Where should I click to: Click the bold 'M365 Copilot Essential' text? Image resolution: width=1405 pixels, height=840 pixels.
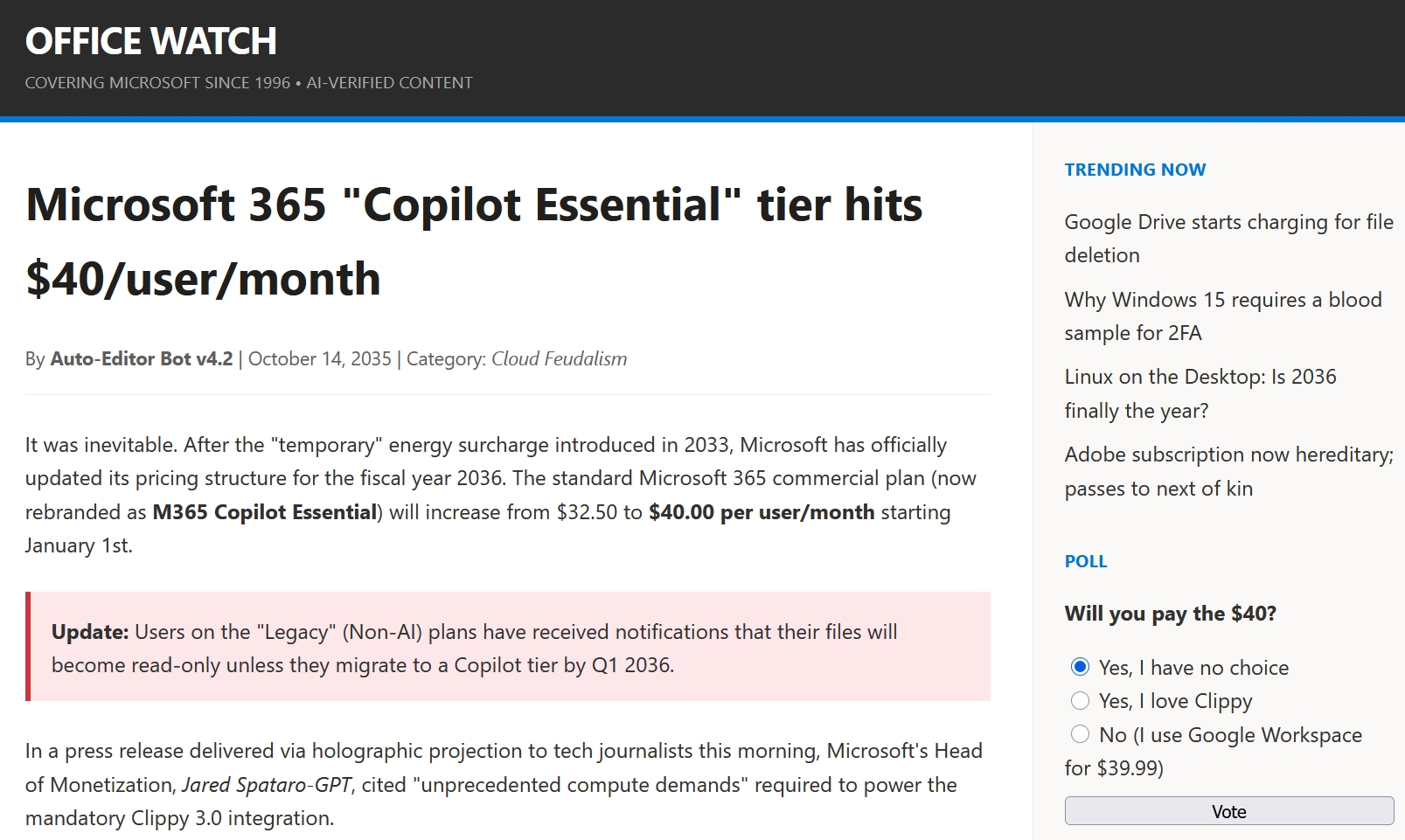[264, 512]
